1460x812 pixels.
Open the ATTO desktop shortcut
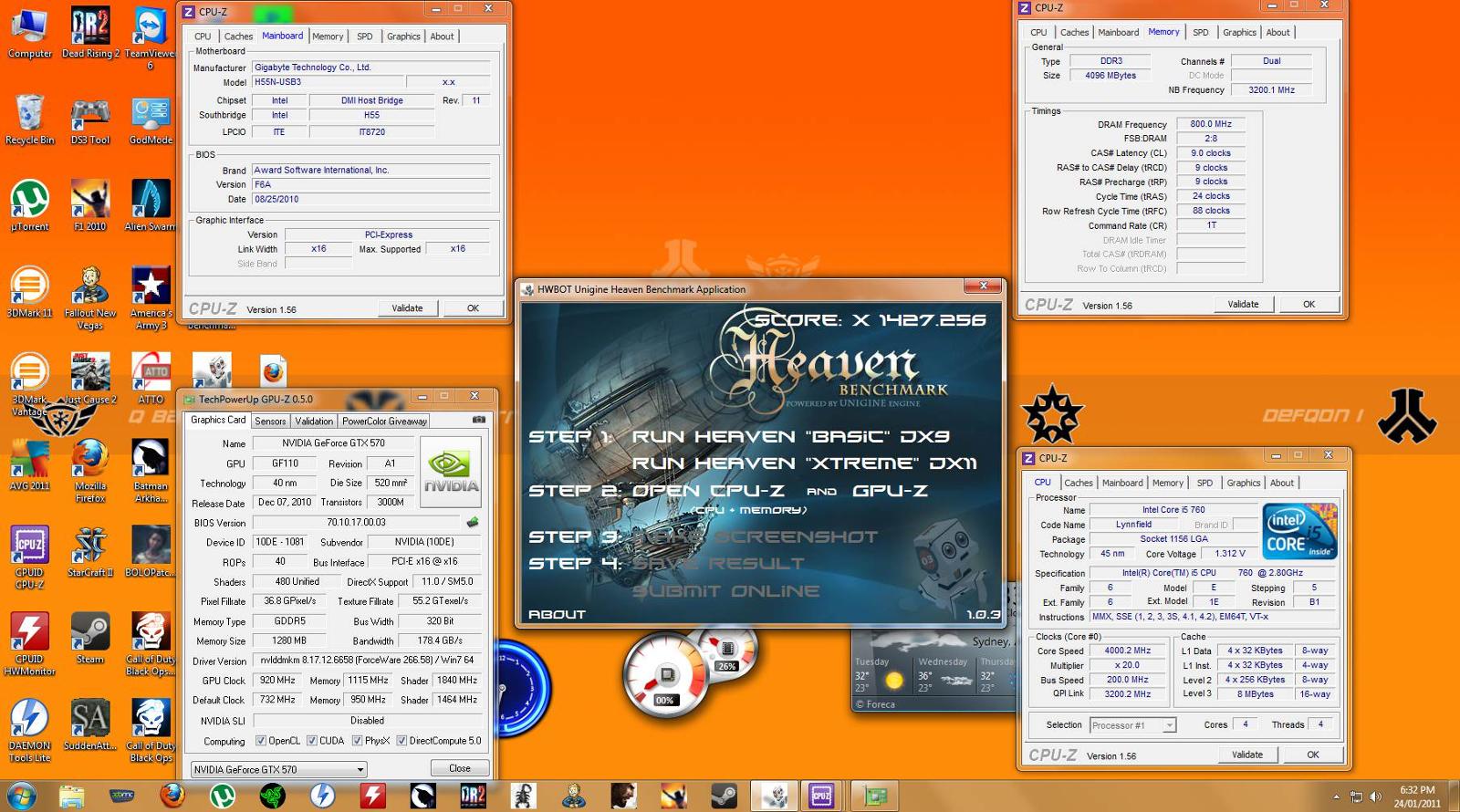[151, 379]
